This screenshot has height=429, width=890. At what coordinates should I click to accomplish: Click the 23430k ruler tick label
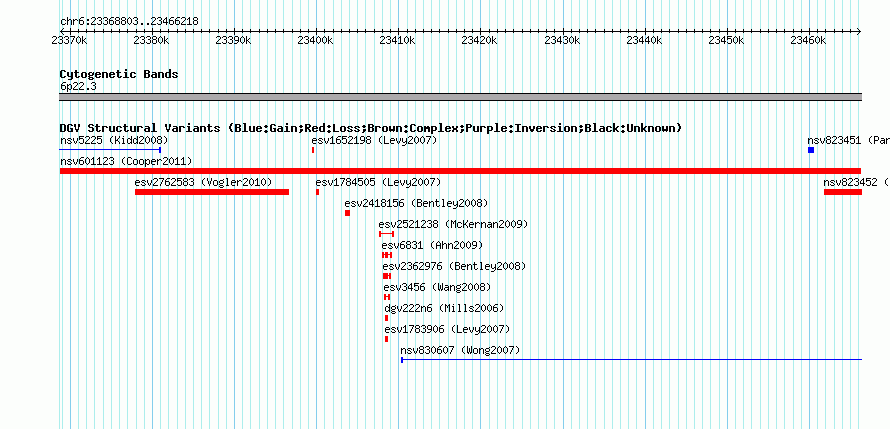tap(562, 41)
